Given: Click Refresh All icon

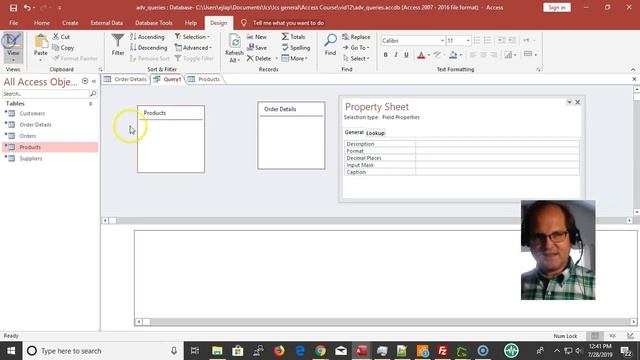Looking at the screenshot, I should pyautogui.click(x=234, y=42).
